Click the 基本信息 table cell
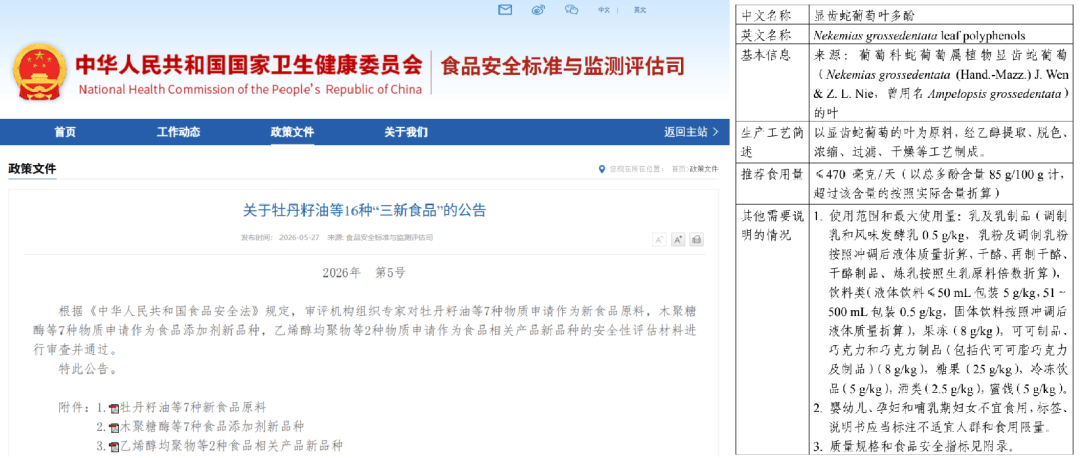1080x458 pixels. pyautogui.click(x=773, y=83)
